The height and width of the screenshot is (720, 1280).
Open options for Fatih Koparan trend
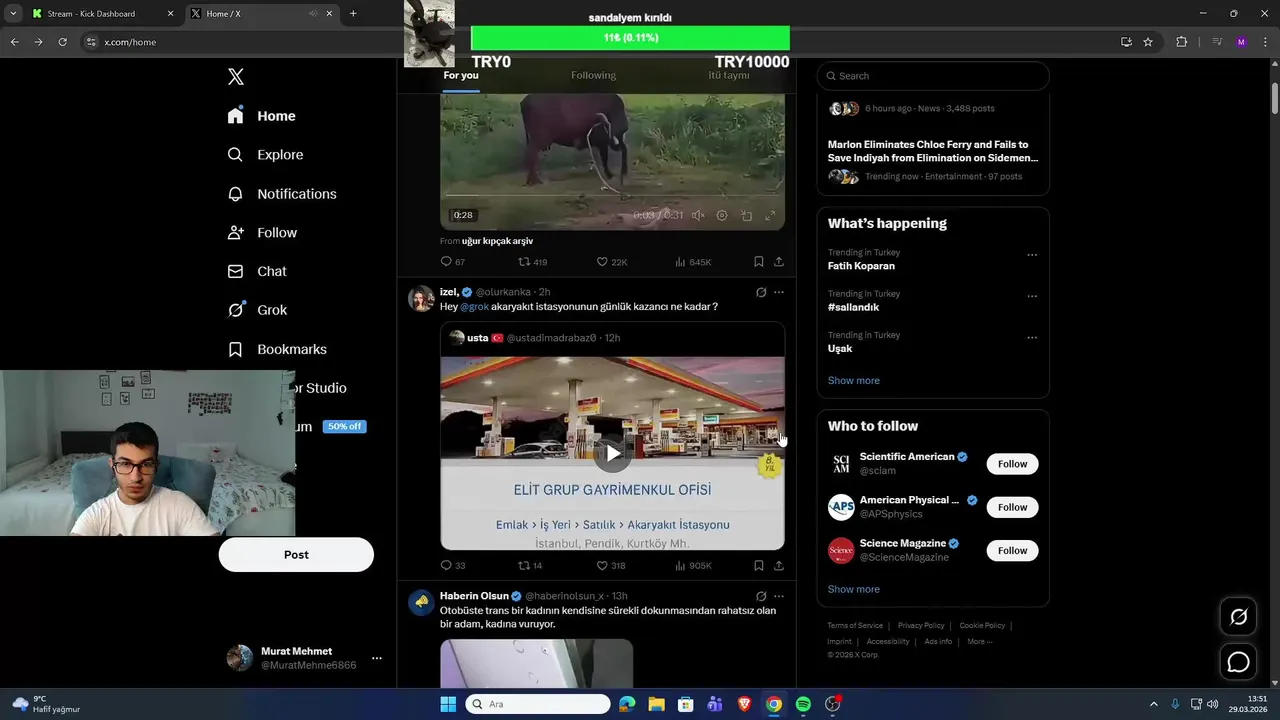1032,255
